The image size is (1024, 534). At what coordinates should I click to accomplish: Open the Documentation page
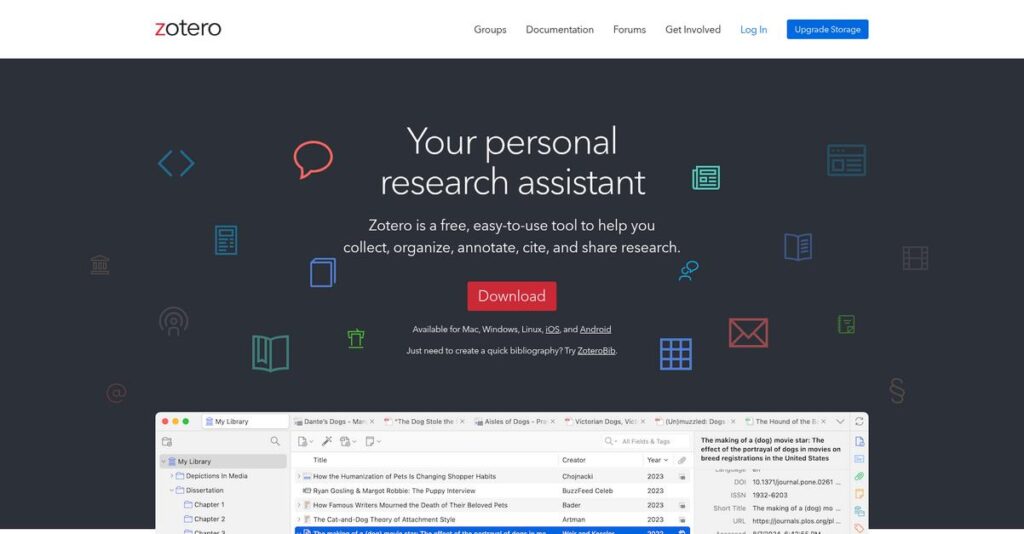[x=560, y=29]
